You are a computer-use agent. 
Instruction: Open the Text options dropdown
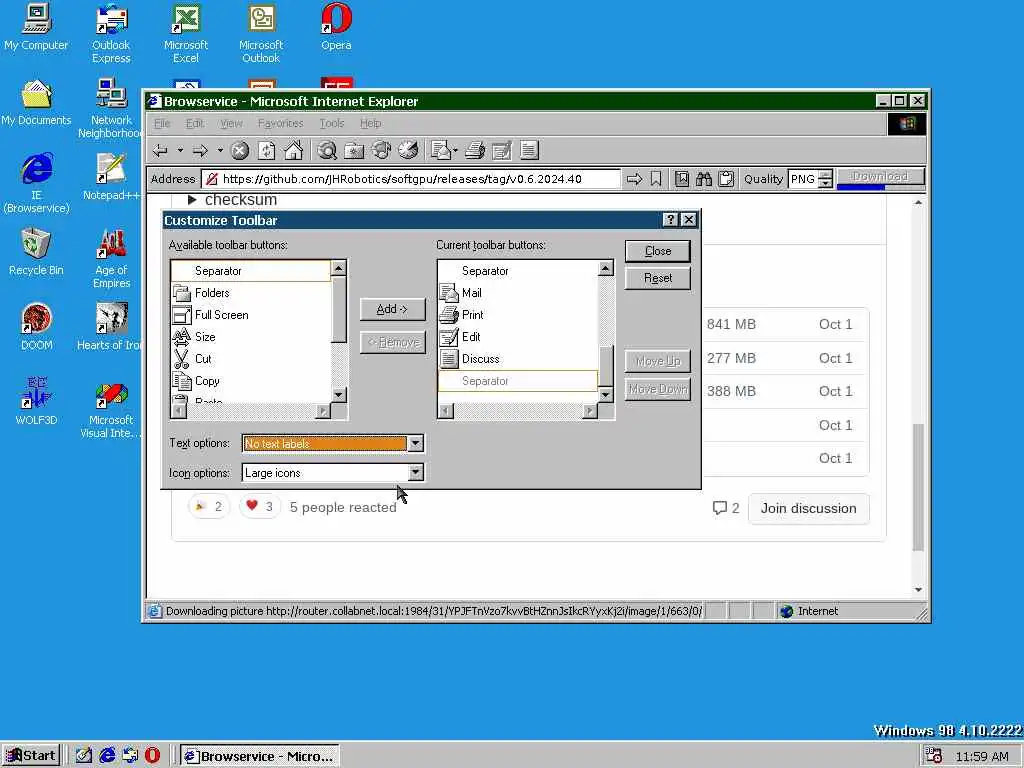point(415,443)
